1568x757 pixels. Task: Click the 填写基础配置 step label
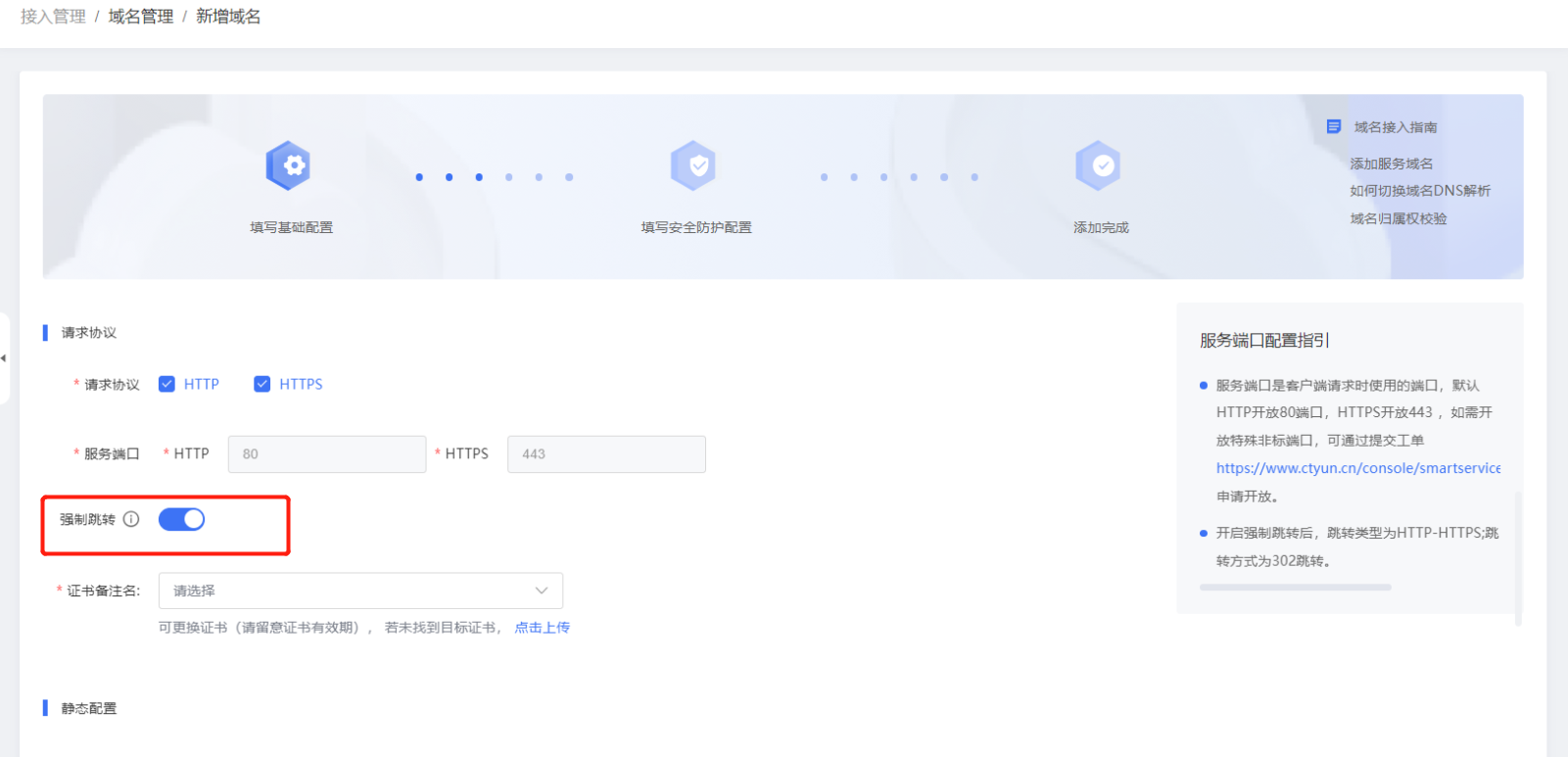pyautogui.click(x=292, y=227)
